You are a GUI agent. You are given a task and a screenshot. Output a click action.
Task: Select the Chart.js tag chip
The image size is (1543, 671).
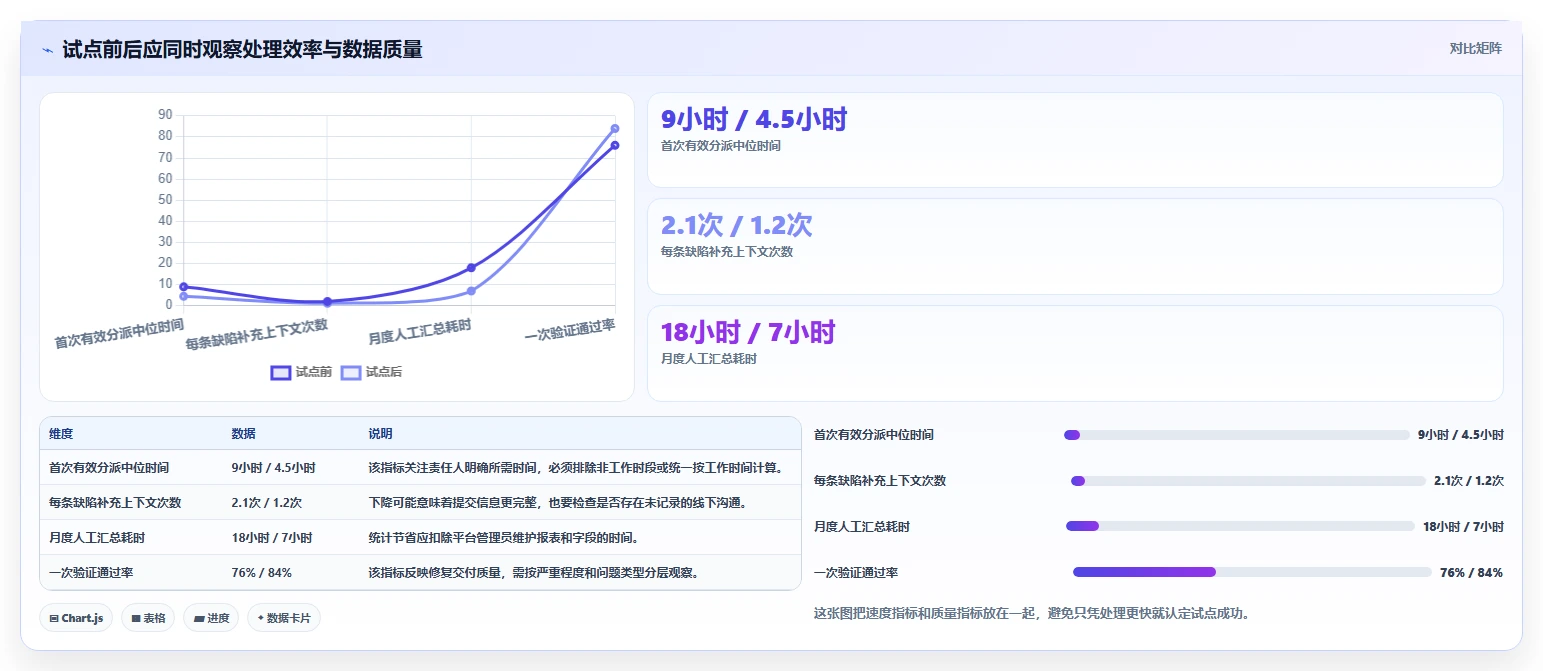(77, 618)
